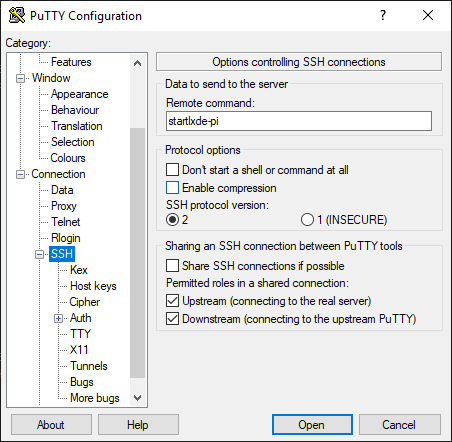Expand the Auth tree node
This screenshot has height=442, width=452.
point(58,318)
